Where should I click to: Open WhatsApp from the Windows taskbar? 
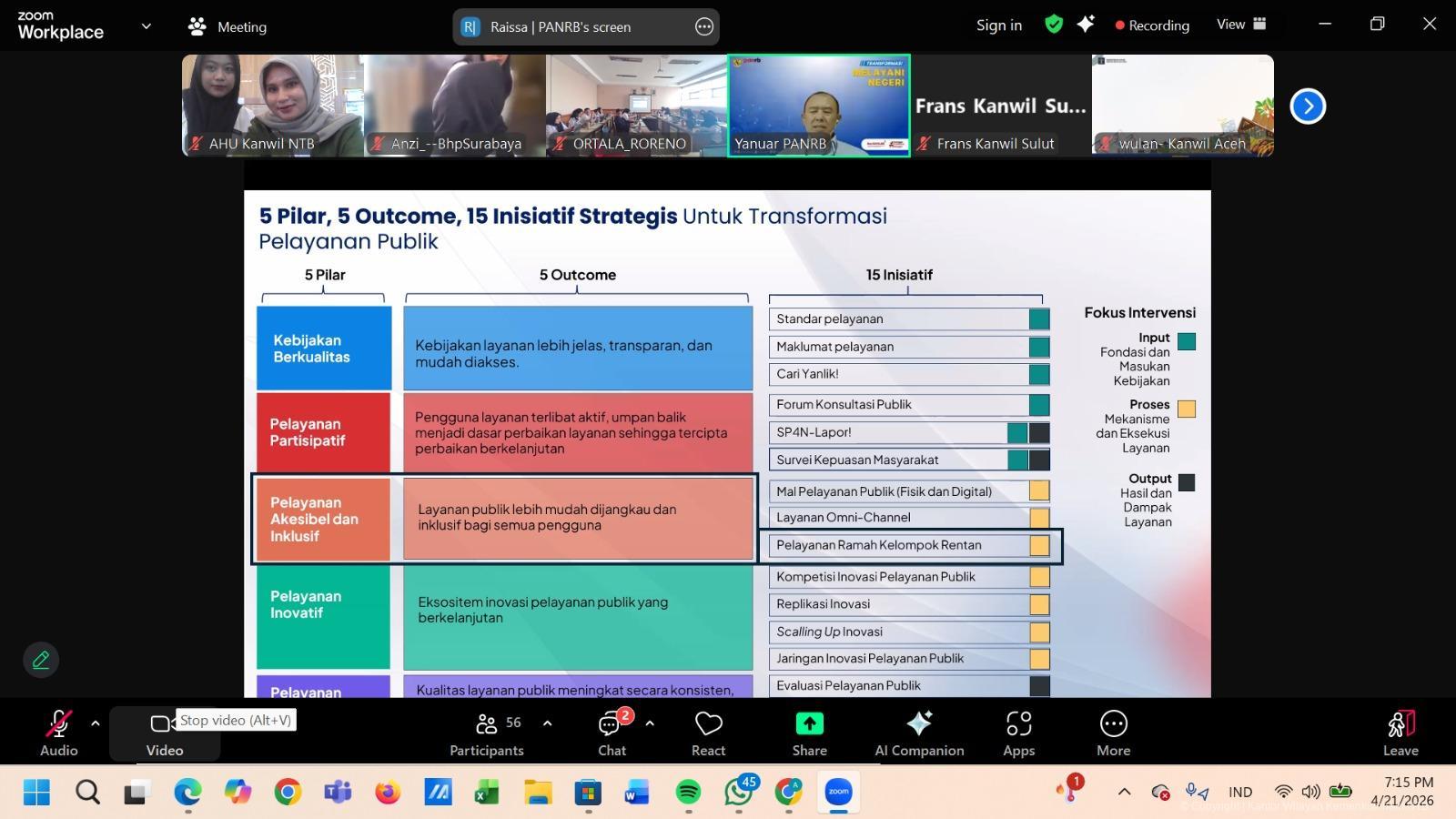(738, 793)
